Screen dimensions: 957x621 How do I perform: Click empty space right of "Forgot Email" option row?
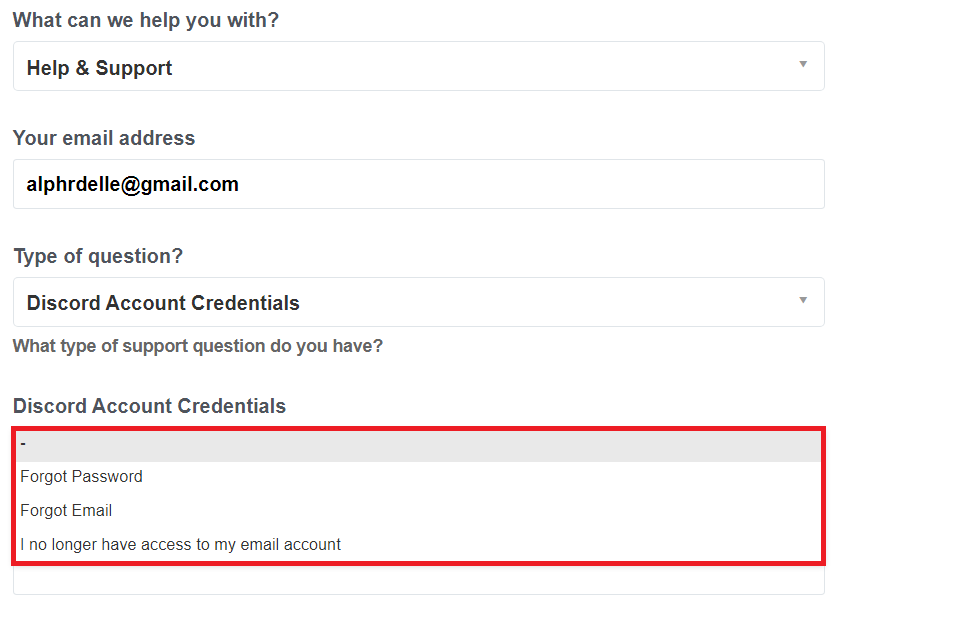(x=467, y=510)
